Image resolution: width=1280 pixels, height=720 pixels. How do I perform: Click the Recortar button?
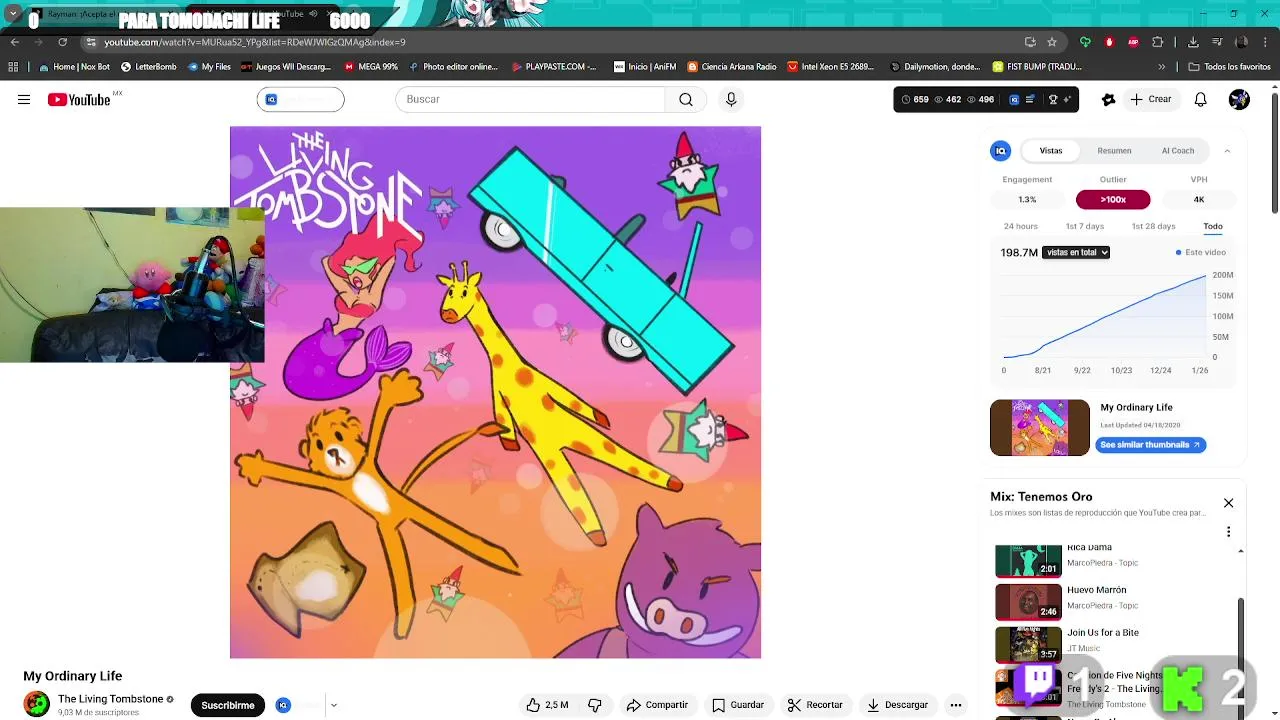click(x=815, y=705)
